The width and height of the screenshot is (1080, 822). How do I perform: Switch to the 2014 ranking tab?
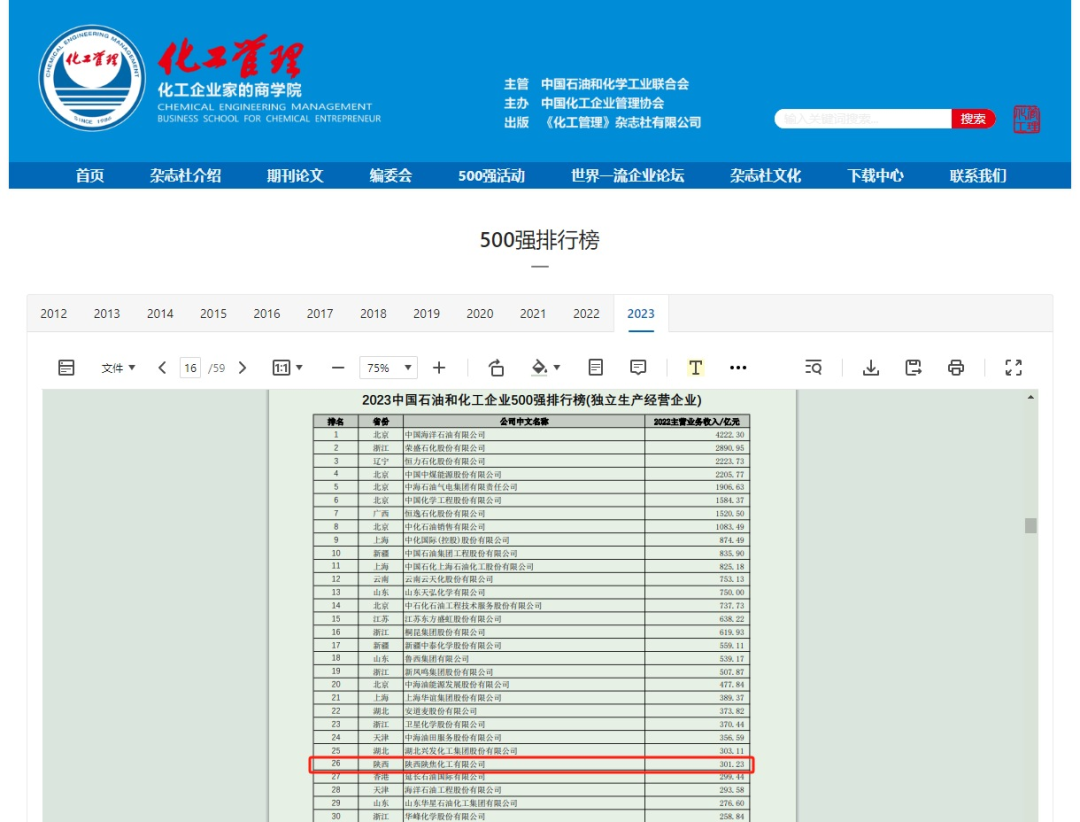pyautogui.click(x=160, y=314)
